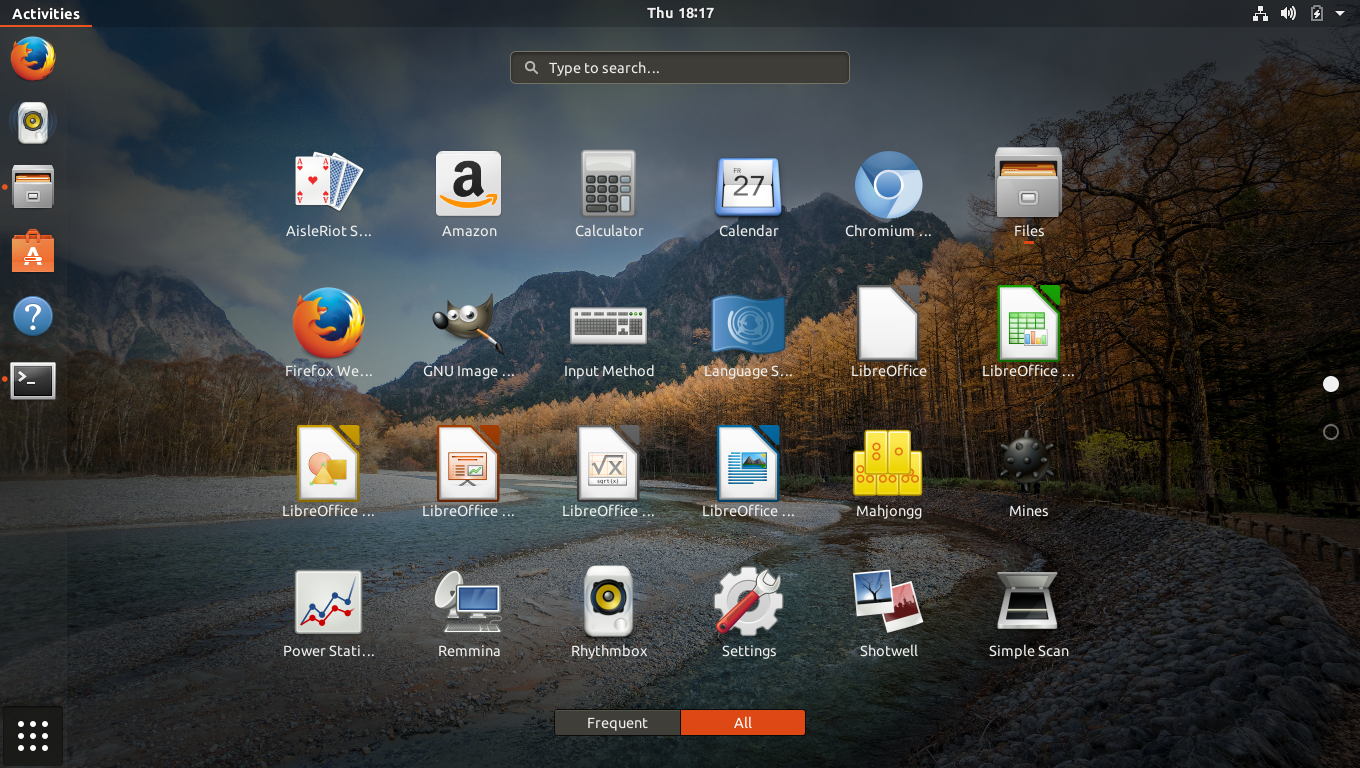This screenshot has width=1360, height=768.
Task: Launch the Amazon app in the grid
Action: (x=469, y=185)
